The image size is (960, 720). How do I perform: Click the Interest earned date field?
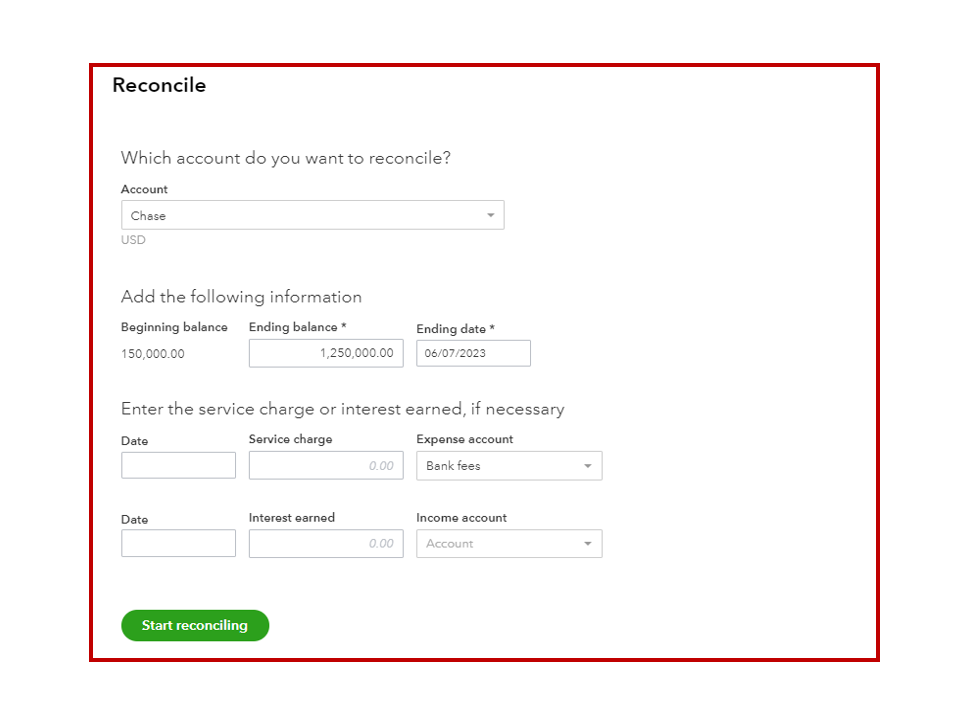point(178,544)
